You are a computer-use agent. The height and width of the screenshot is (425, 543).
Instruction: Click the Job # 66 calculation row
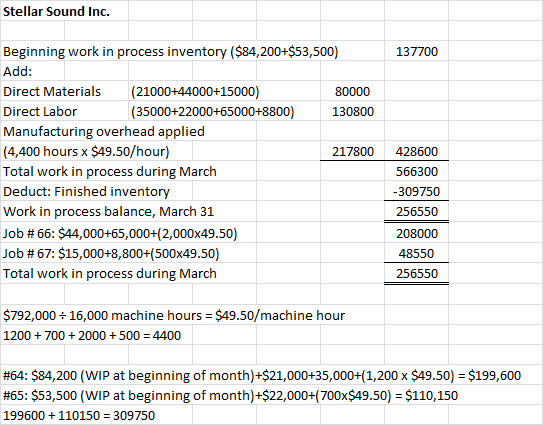120,234
